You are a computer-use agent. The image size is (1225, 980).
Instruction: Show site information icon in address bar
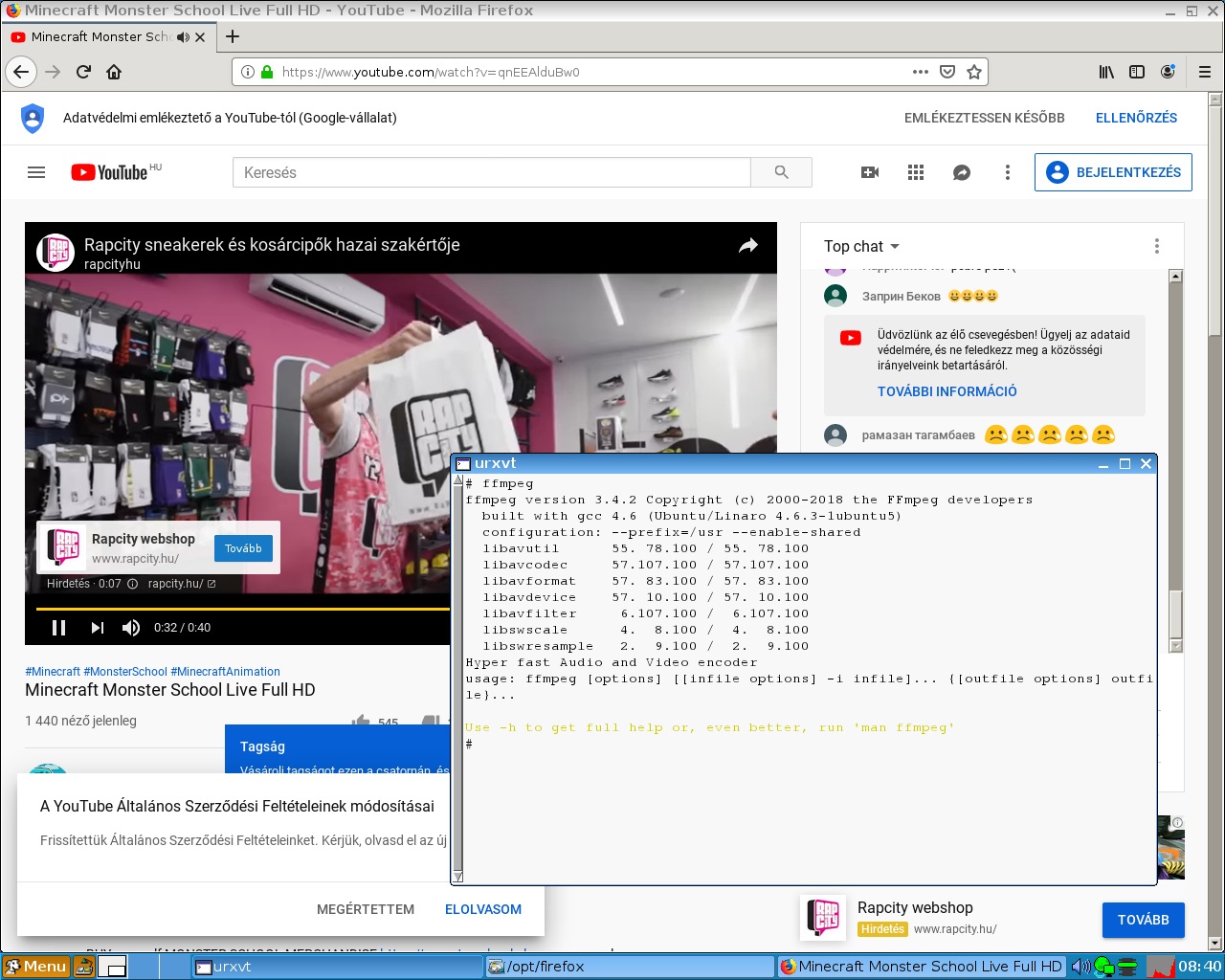tap(248, 72)
